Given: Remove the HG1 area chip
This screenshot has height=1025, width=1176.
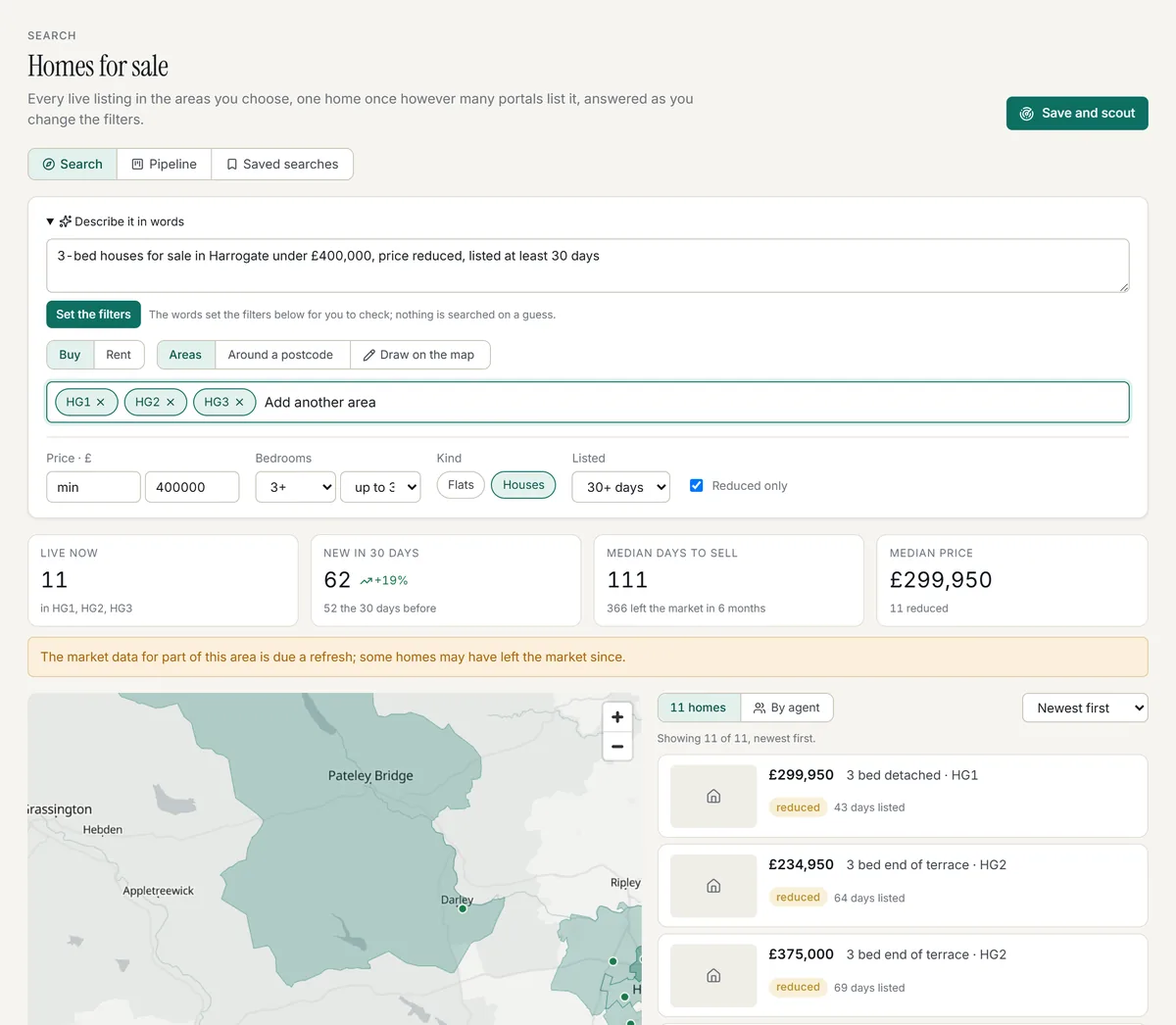Looking at the screenshot, I should pyautogui.click(x=101, y=403).
